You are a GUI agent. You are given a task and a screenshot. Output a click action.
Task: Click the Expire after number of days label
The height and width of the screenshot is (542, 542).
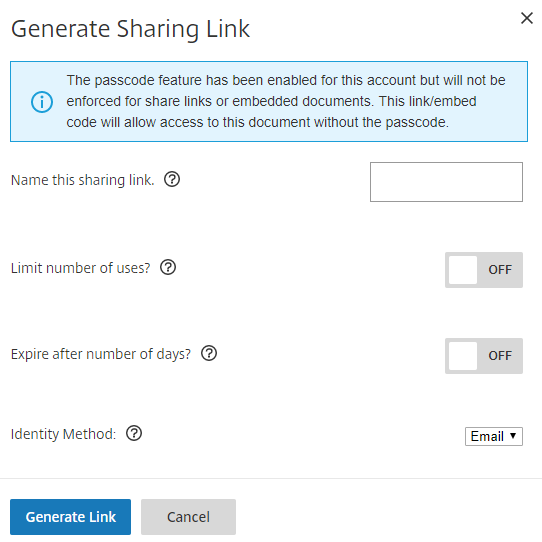click(101, 354)
